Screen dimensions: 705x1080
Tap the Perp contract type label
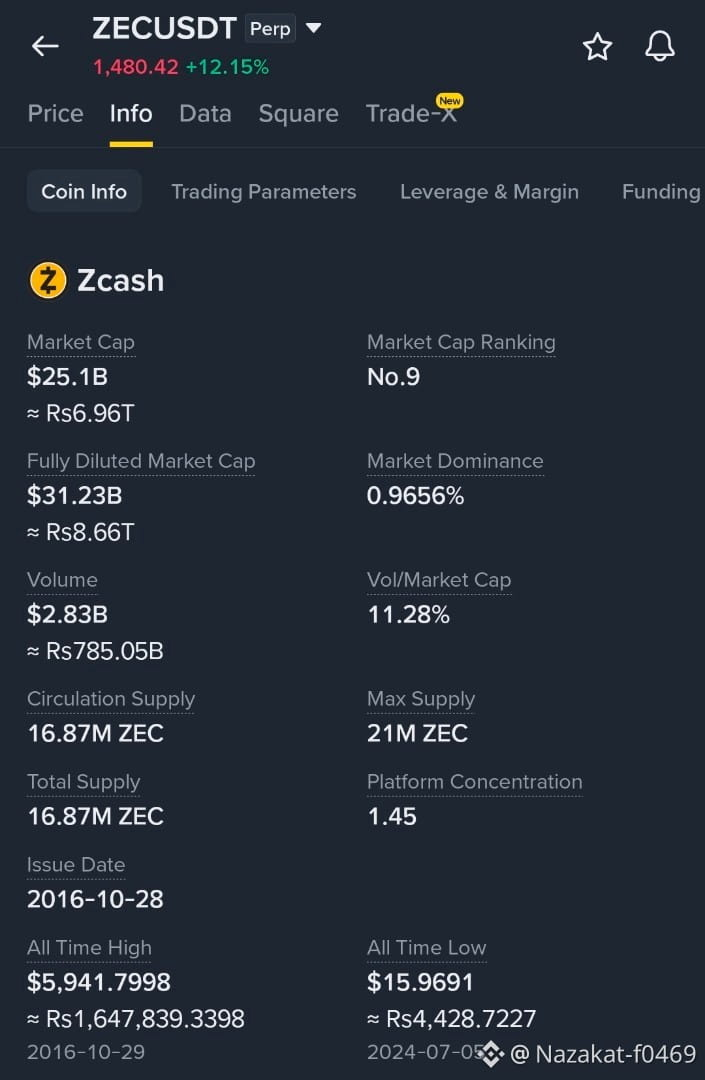tap(270, 29)
